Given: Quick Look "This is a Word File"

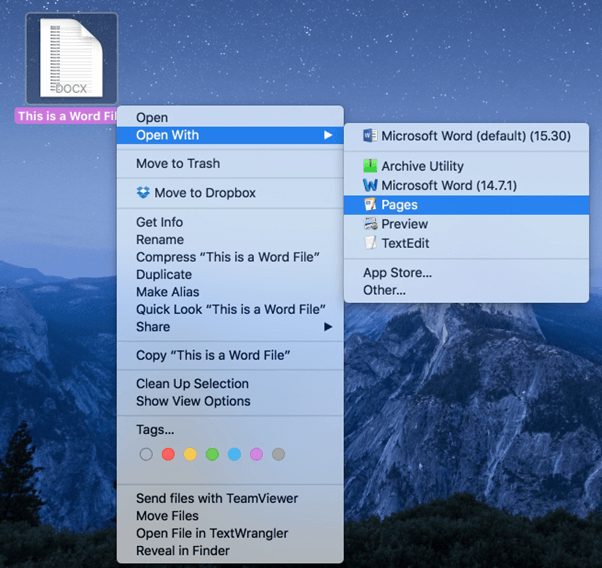Looking at the screenshot, I should 230,309.
